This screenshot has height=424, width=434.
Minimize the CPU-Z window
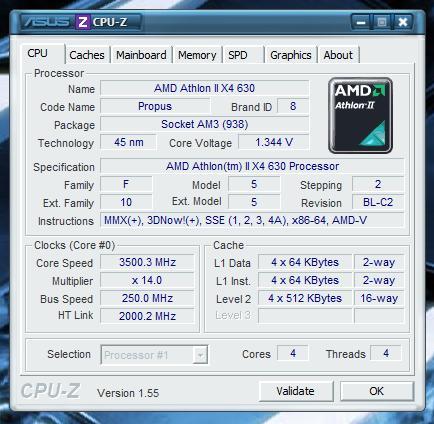[x=361, y=23]
